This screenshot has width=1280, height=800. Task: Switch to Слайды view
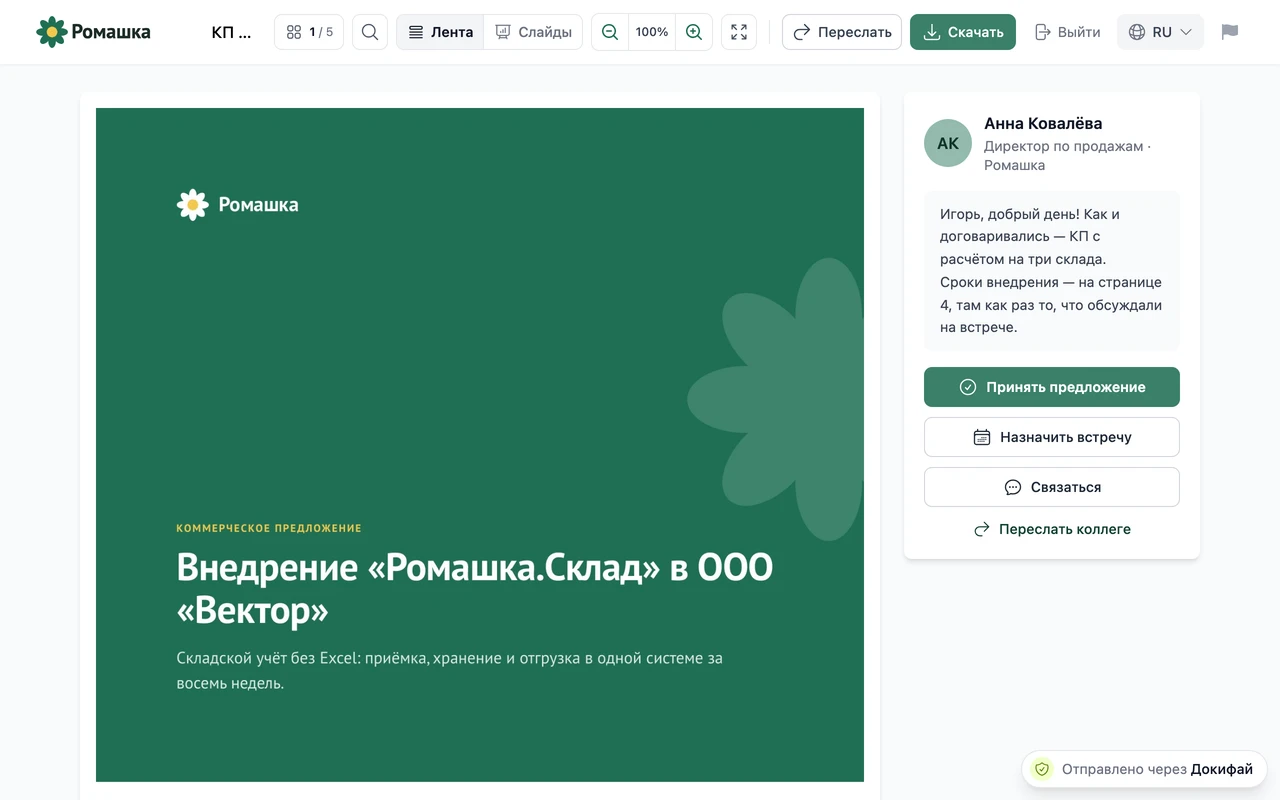point(533,32)
